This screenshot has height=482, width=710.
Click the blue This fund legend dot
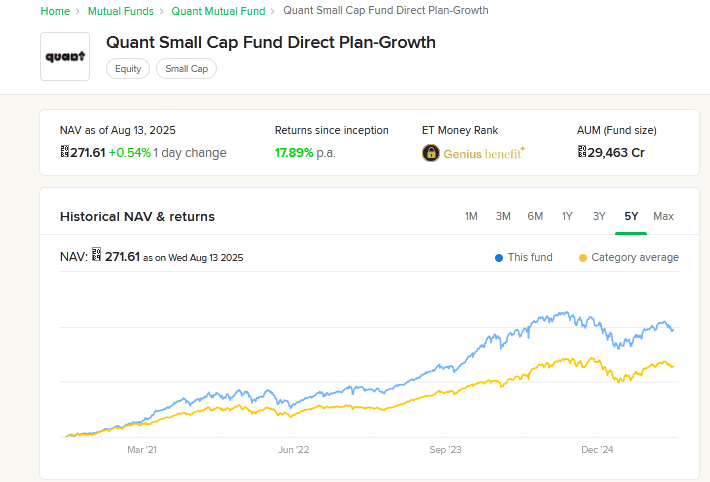coord(499,258)
